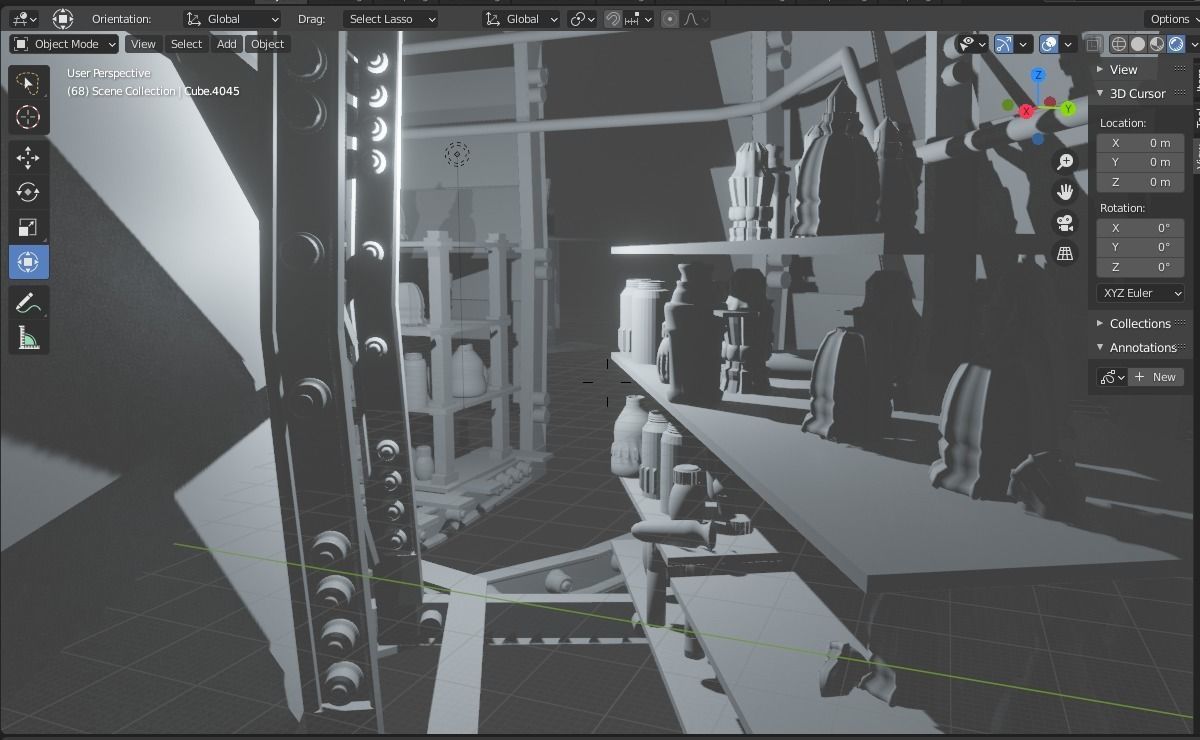Image resolution: width=1200 pixels, height=740 pixels.
Task: Open the Object Mode dropdown
Action: pyautogui.click(x=64, y=44)
